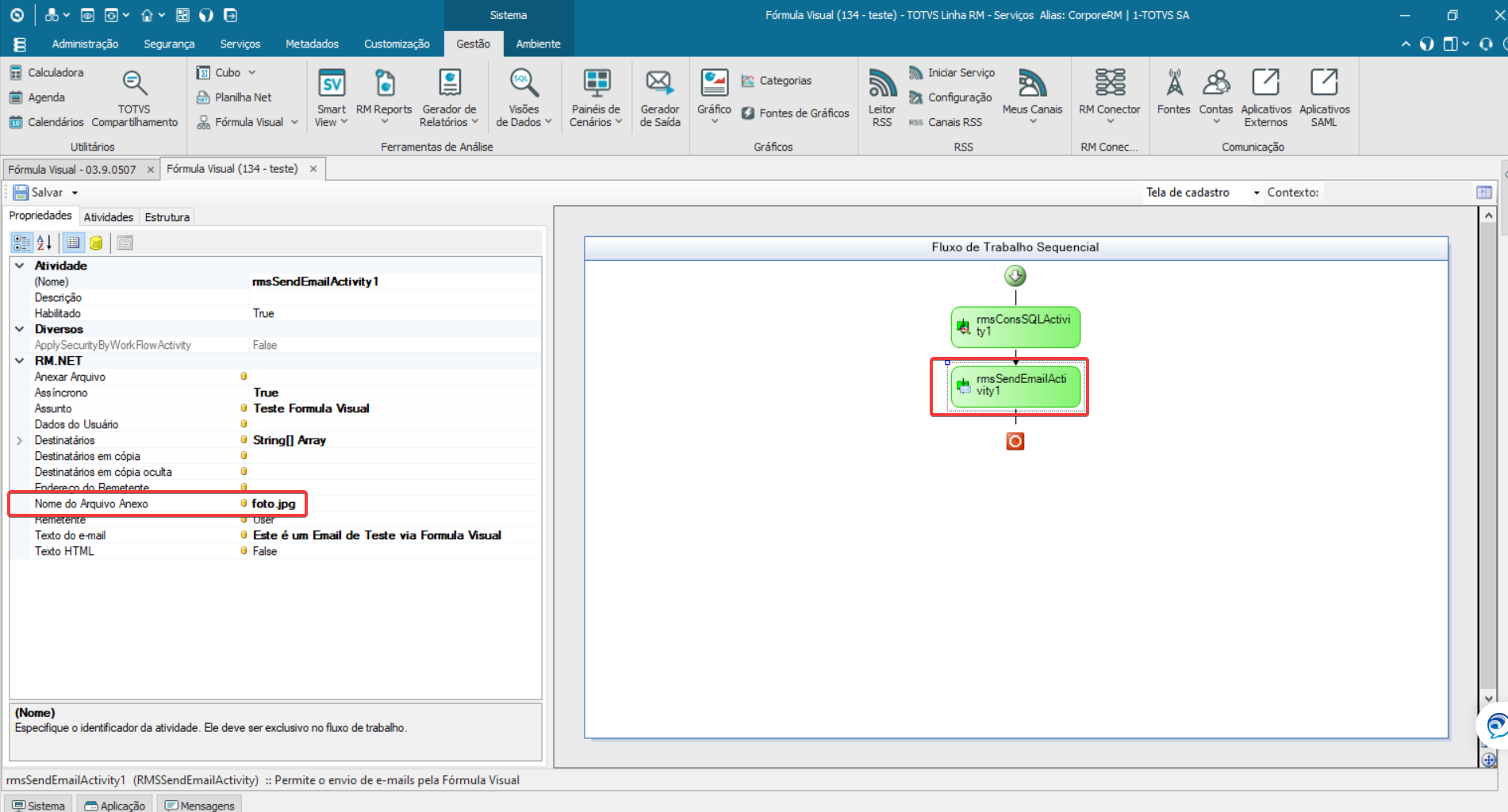The width and height of the screenshot is (1508, 812).
Task: Open Calendários in the ribbon
Action: point(47,122)
